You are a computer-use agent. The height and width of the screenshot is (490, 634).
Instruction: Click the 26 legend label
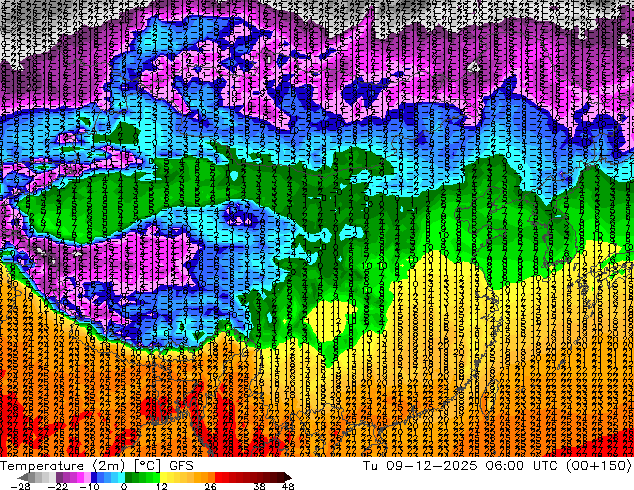[210, 486]
